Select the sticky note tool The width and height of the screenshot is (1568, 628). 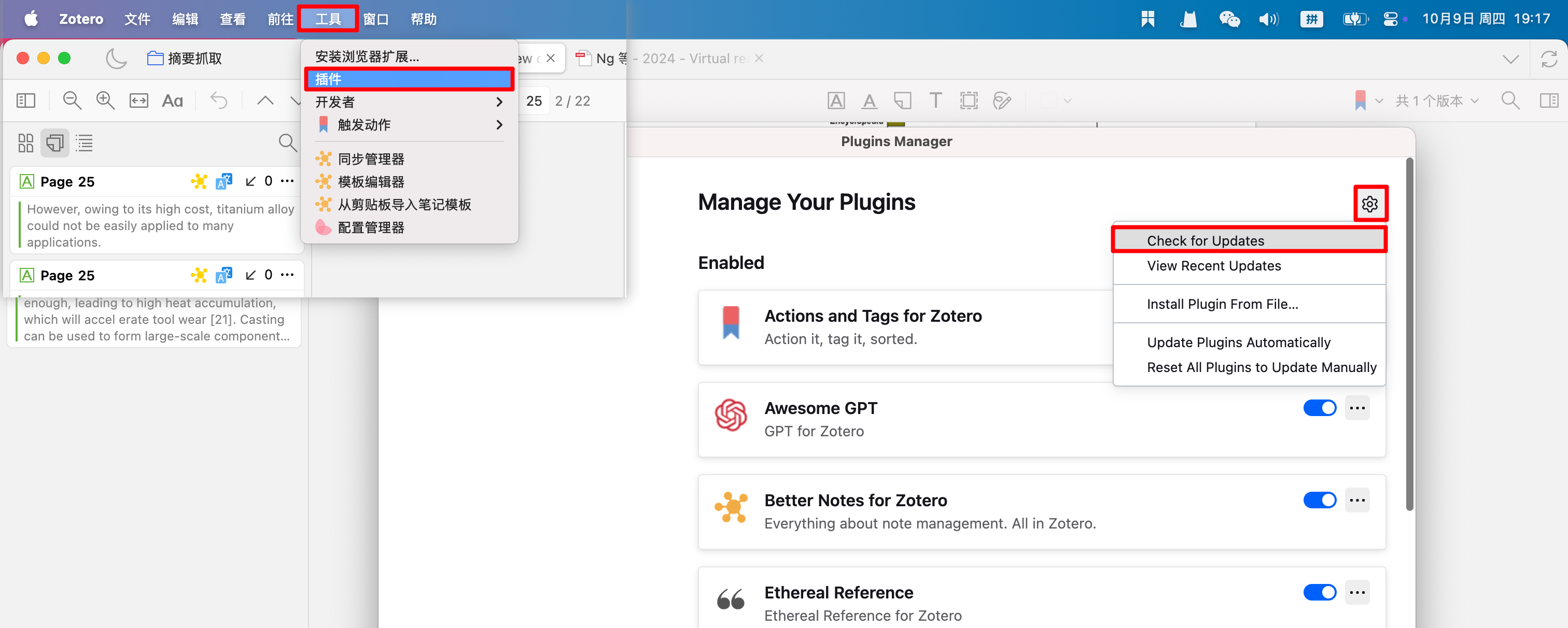point(902,101)
